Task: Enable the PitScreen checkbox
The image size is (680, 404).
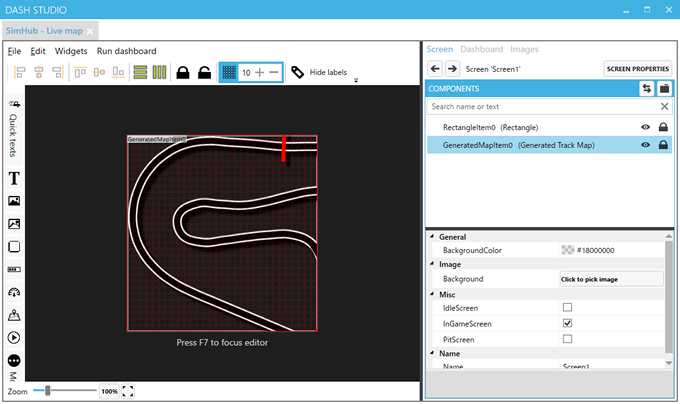Action: click(567, 339)
